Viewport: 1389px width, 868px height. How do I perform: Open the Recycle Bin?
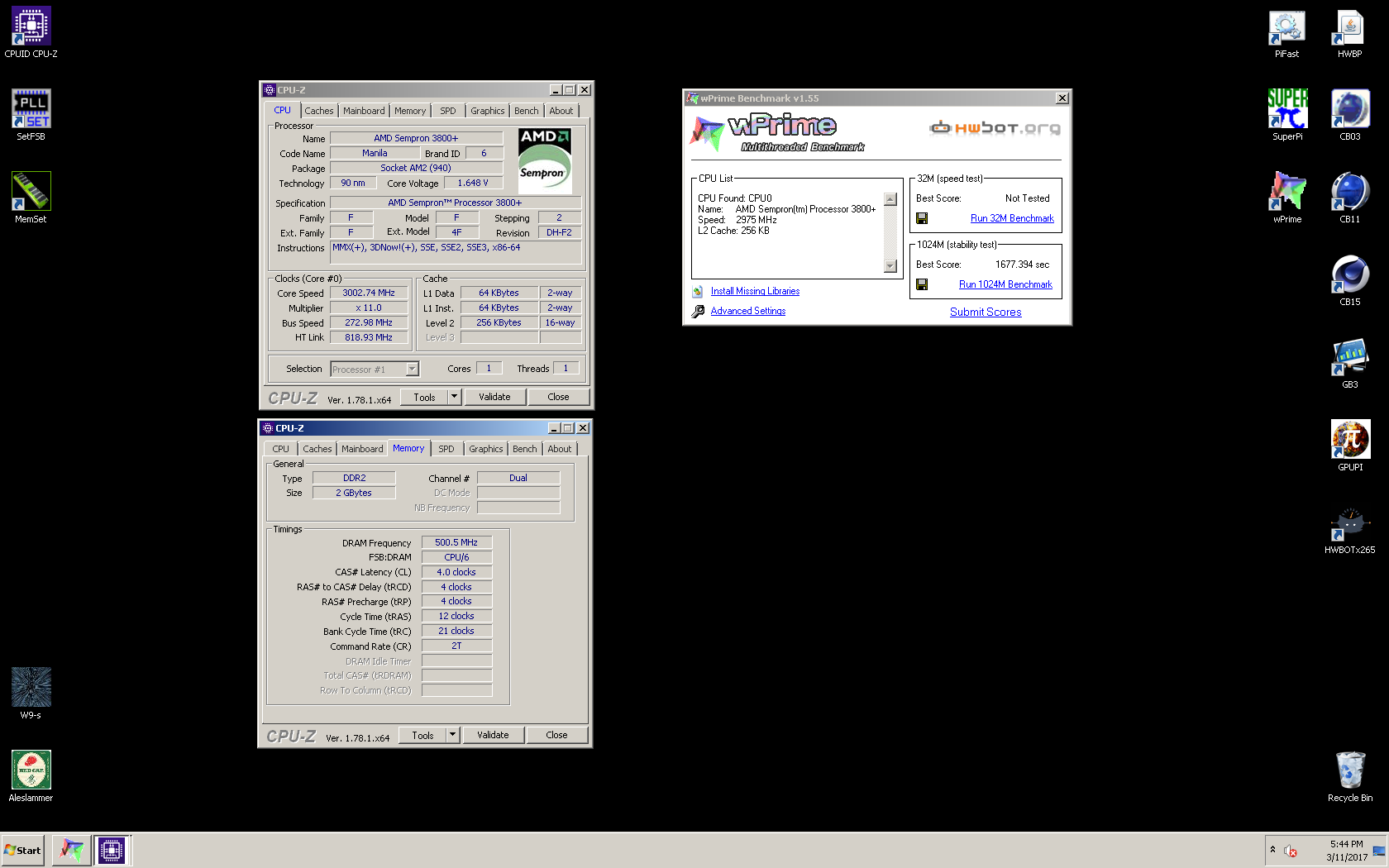pyautogui.click(x=1349, y=777)
